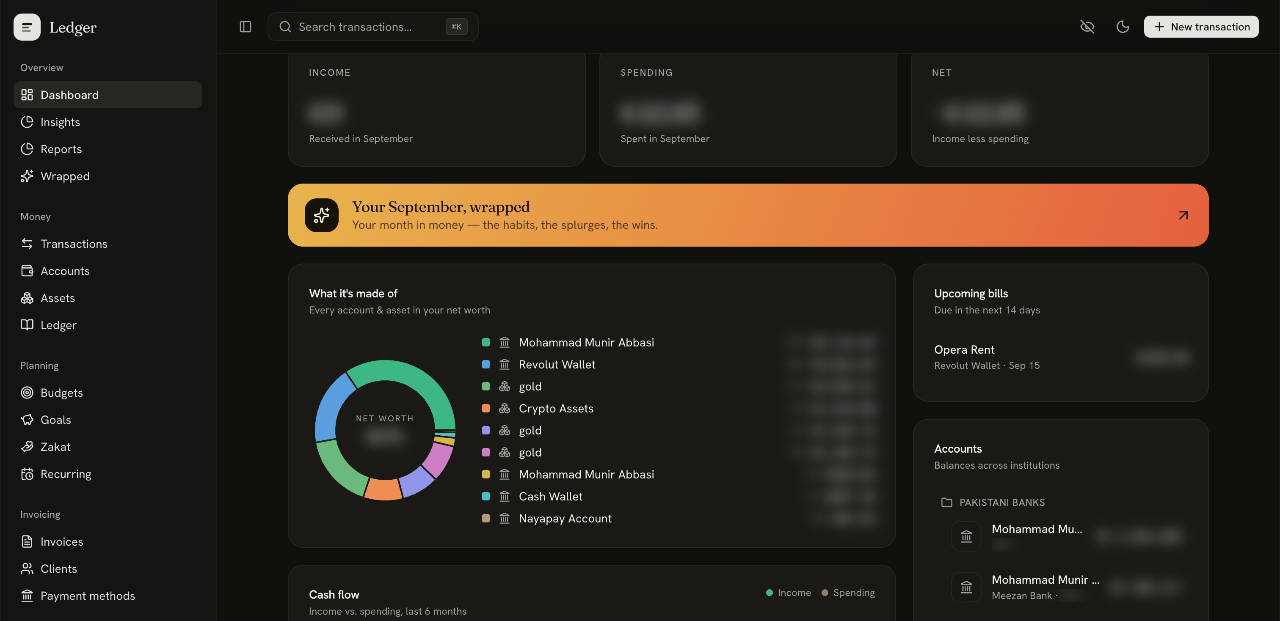
Task: Open Payment methods from the sidebar
Action: coord(108,596)
